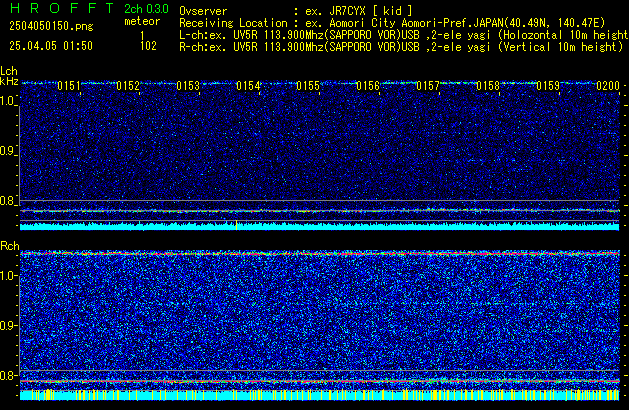Click the 0153 time marker
629x410 pixels.
click(x=188, y=86)
